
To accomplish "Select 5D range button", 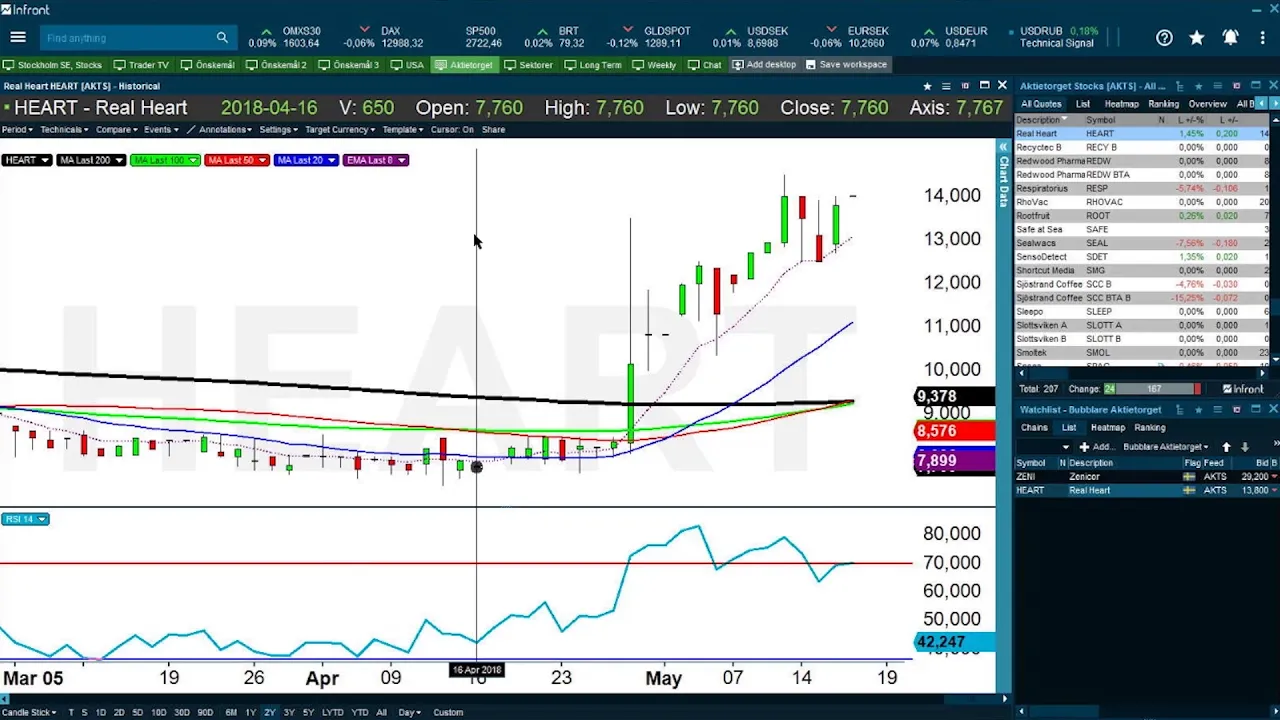I will (137, 713).
